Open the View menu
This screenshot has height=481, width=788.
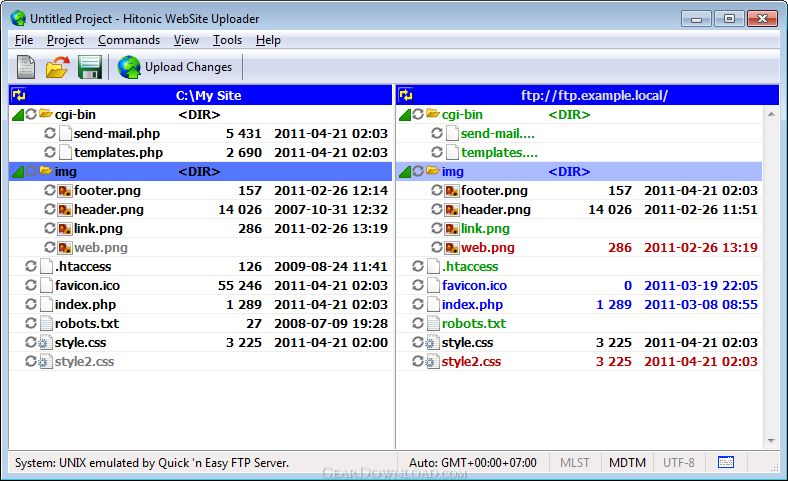click(x=186, y=40)
